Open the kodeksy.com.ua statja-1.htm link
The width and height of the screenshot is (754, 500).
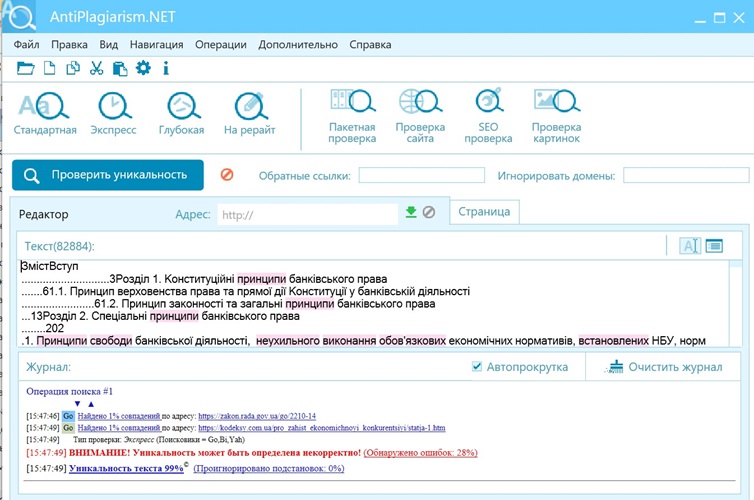pos(322,428)
